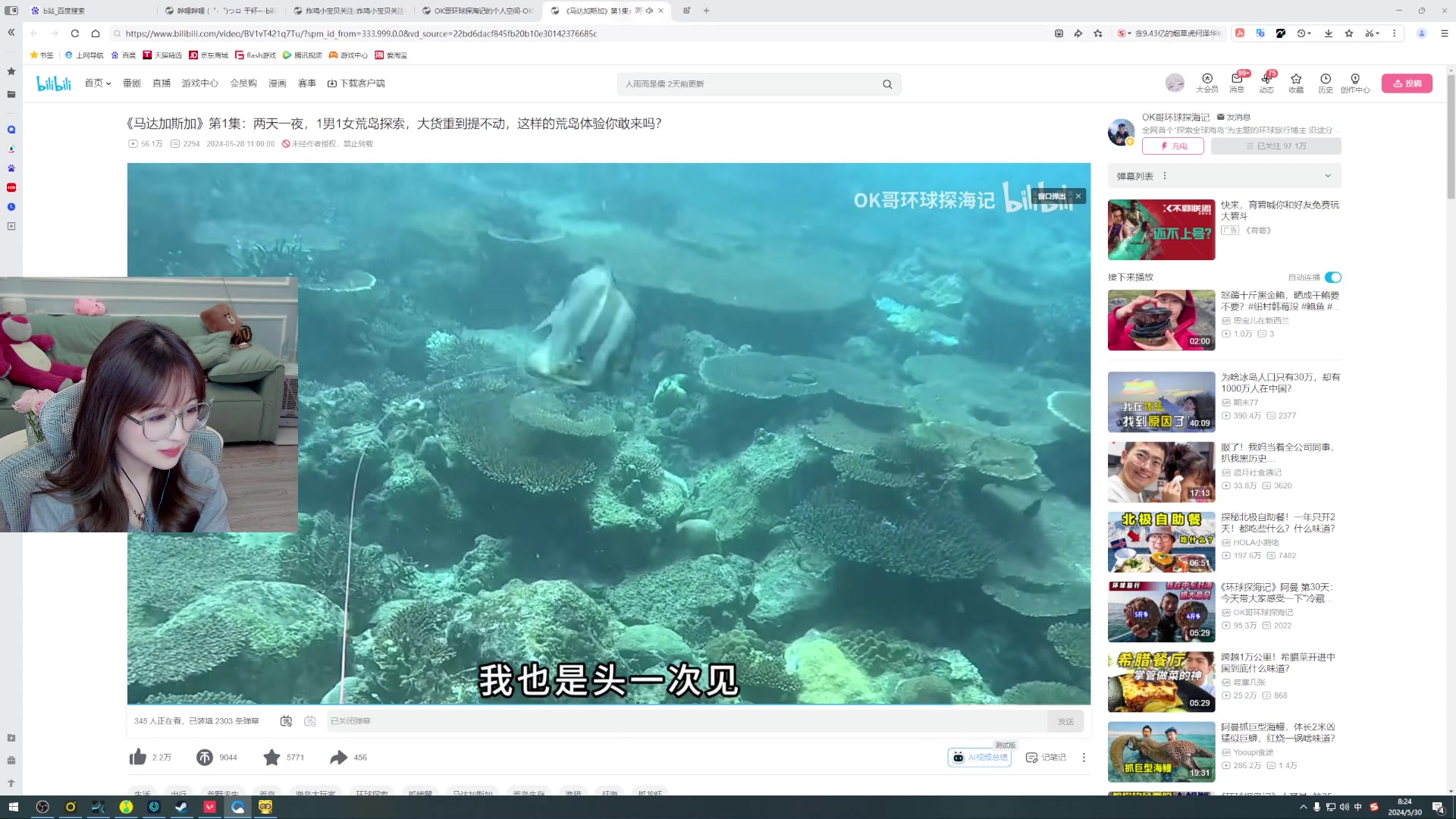1456x819 pixels.
Task: Open the 历史 history icon
Action: [x=1325, y=83]
